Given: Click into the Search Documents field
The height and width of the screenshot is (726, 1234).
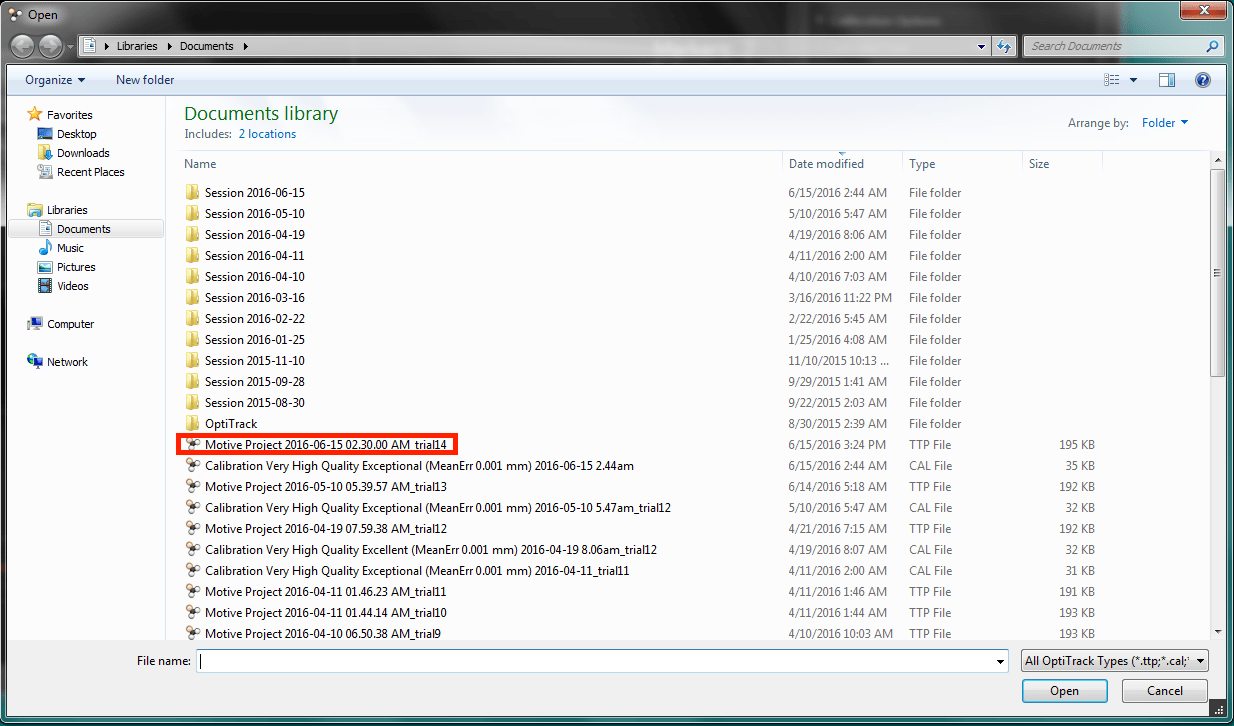Looking at the screenshot, I should tap(1115, 46).
